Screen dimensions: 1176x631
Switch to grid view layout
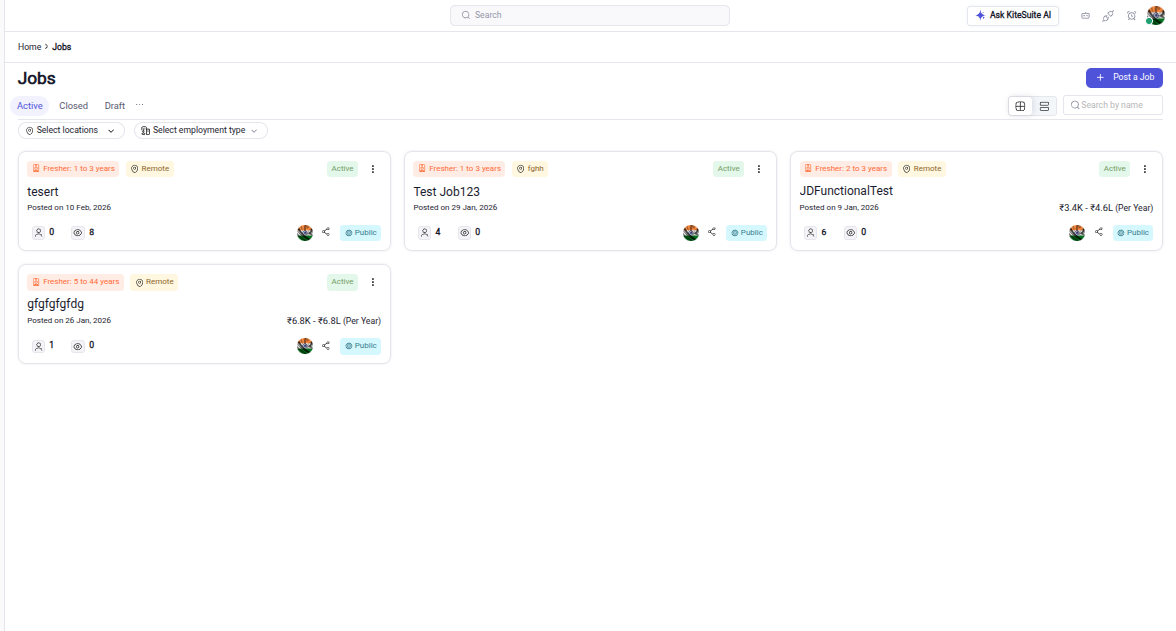click(x=1020, y=107)
